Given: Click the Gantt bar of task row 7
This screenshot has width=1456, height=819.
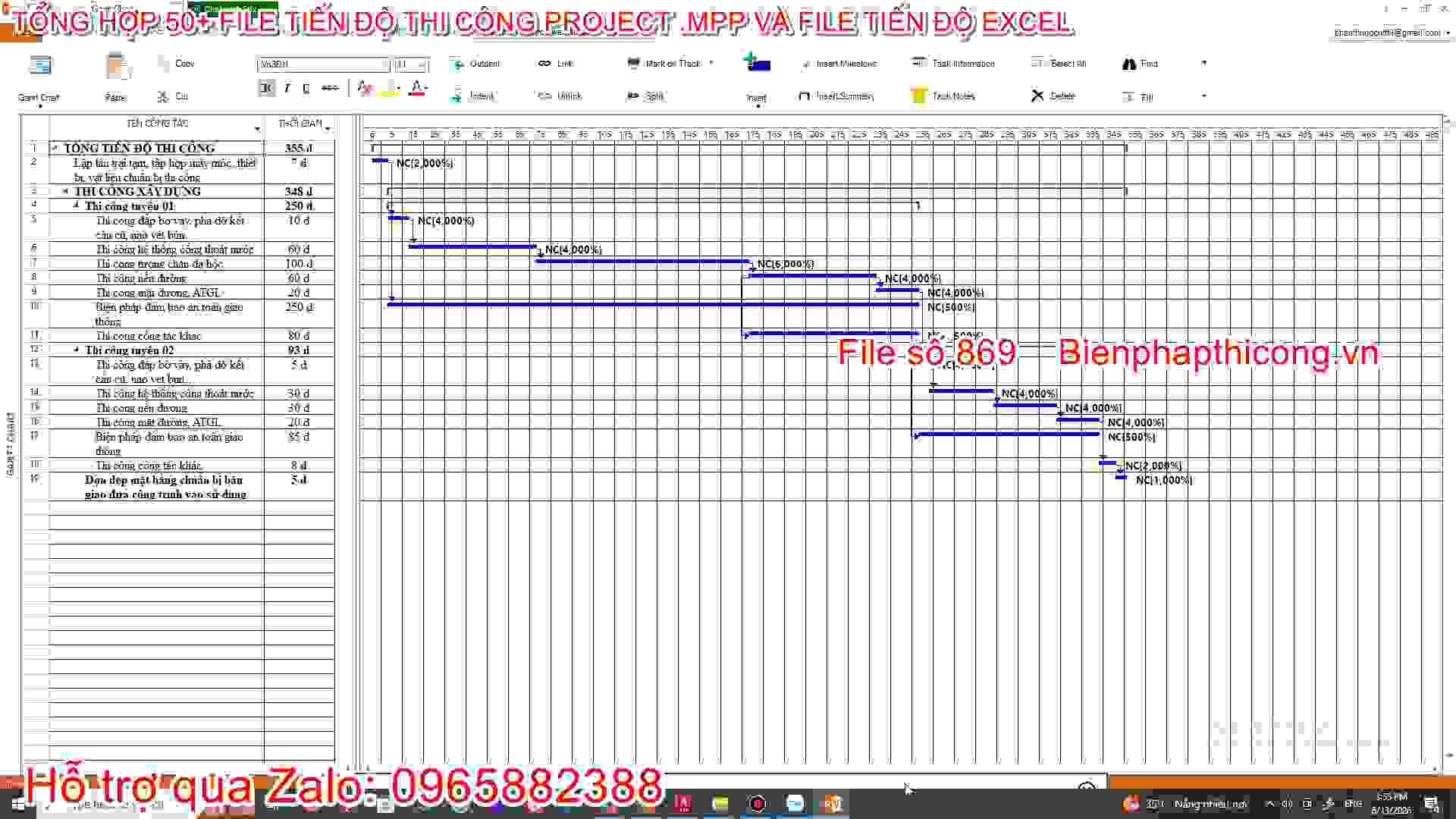Looking at the screenshot, I should [x=643, y=261].
